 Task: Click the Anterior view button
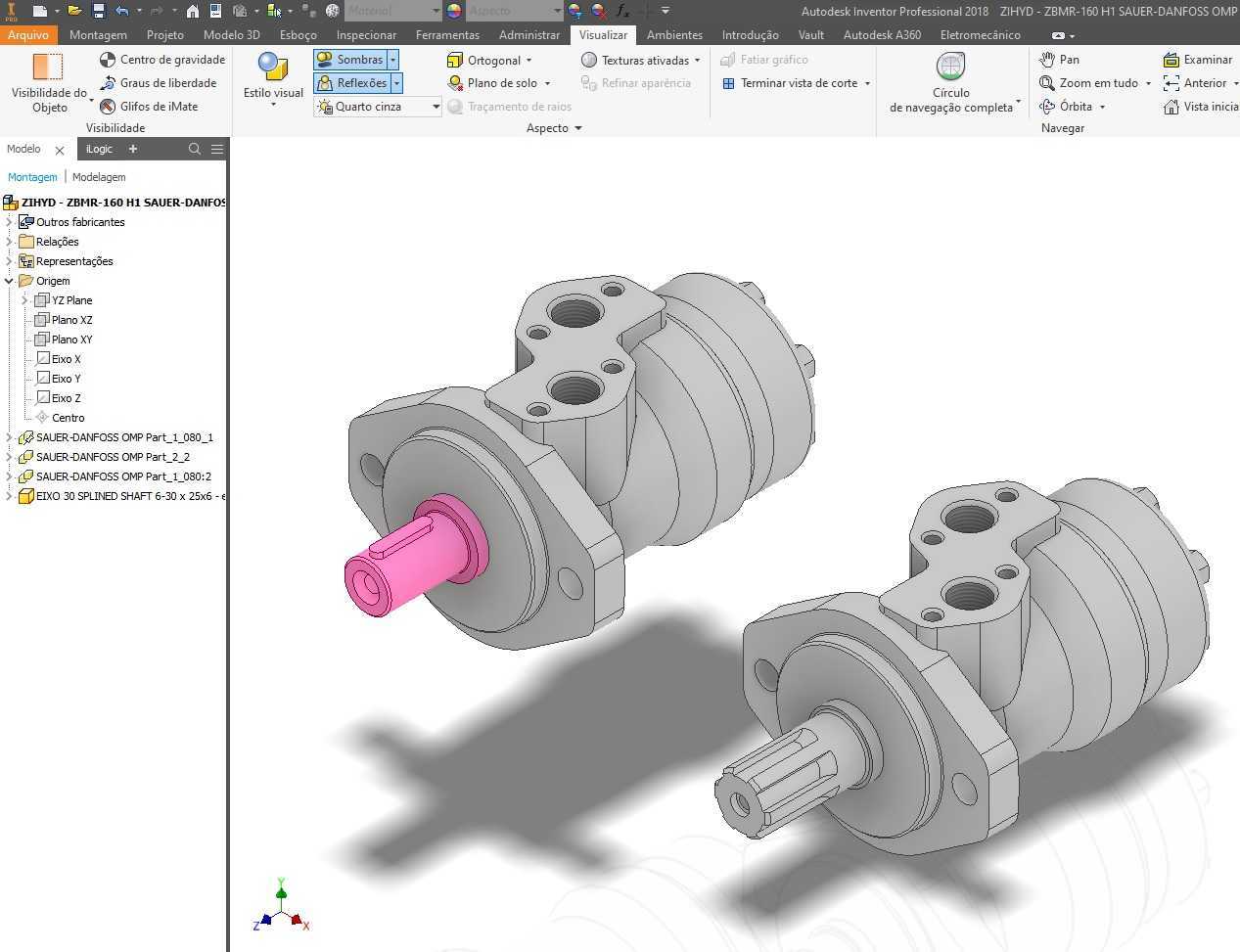coord(1198,83)
